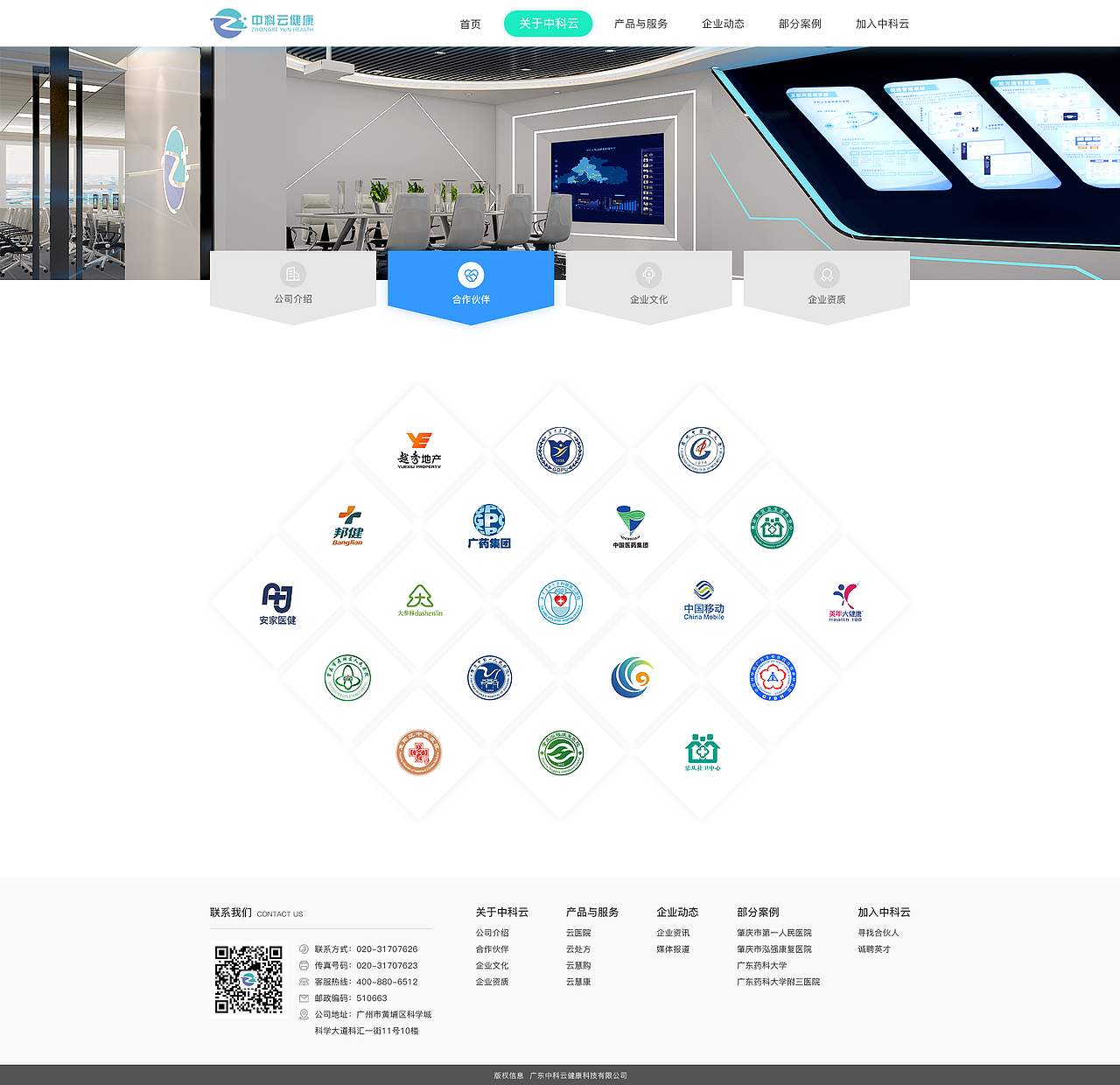Open footer link 公司介绍
Screen dimensions: 1120x1085
492,933
